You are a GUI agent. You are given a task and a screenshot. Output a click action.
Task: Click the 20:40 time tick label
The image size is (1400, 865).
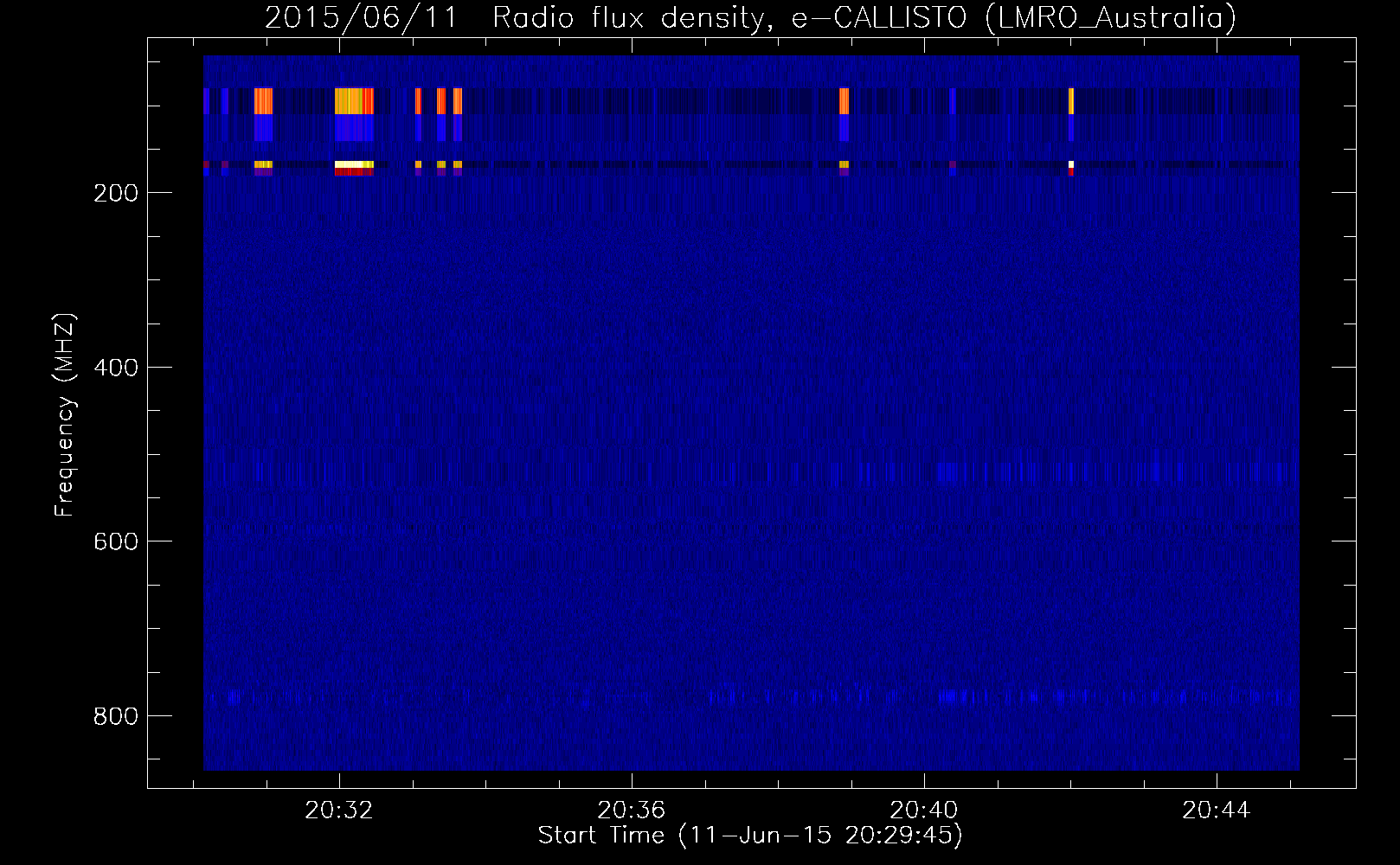click(924, 810)
